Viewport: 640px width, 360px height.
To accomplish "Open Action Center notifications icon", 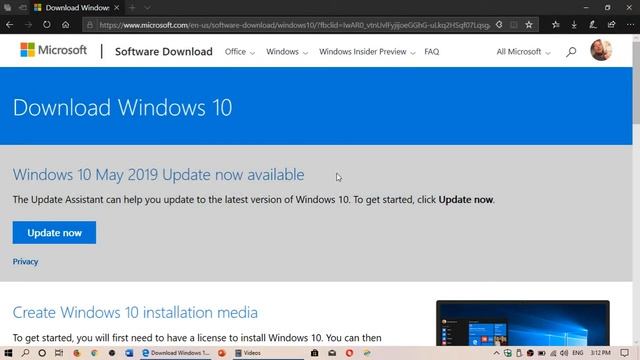I will click(x=624, y=353).
